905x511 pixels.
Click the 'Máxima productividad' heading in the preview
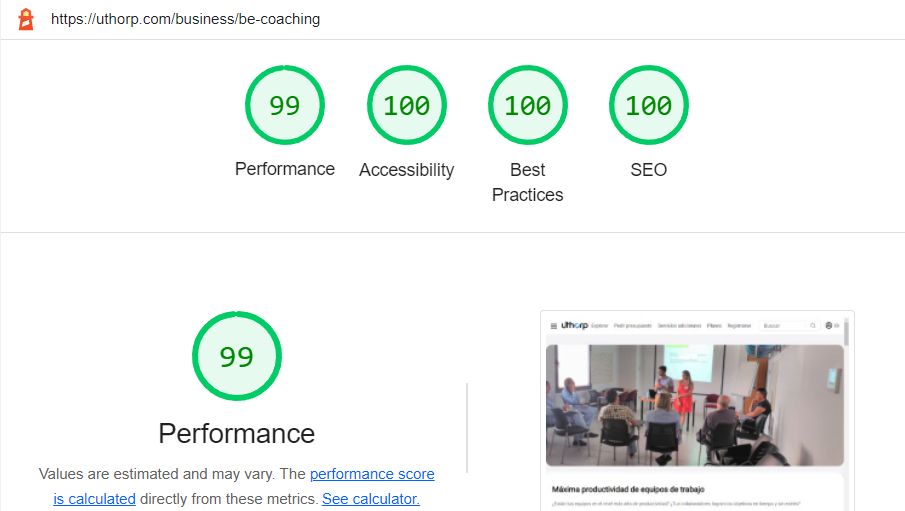(x=628, y=489)
